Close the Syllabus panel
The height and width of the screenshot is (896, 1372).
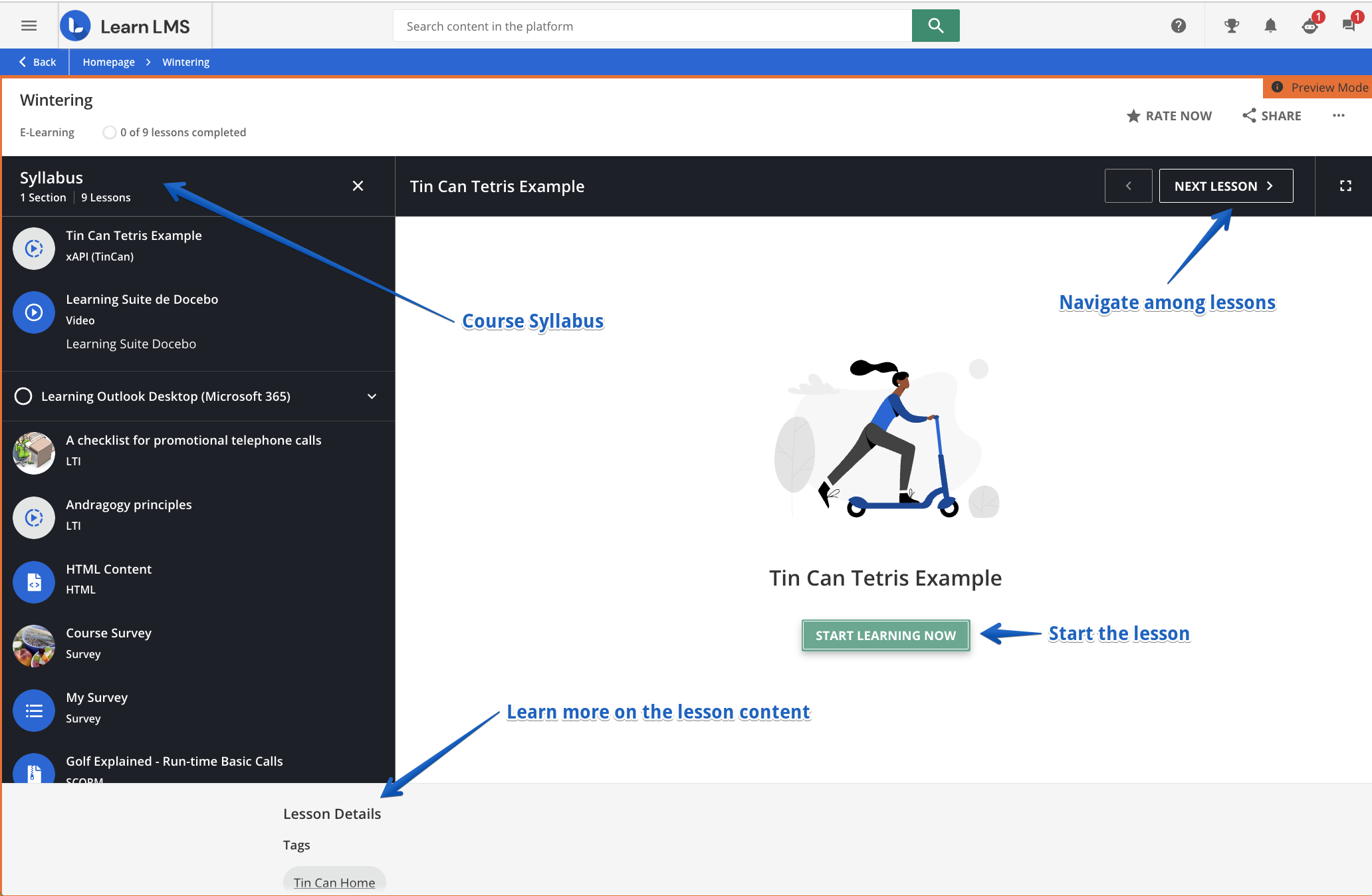point(358,186)
